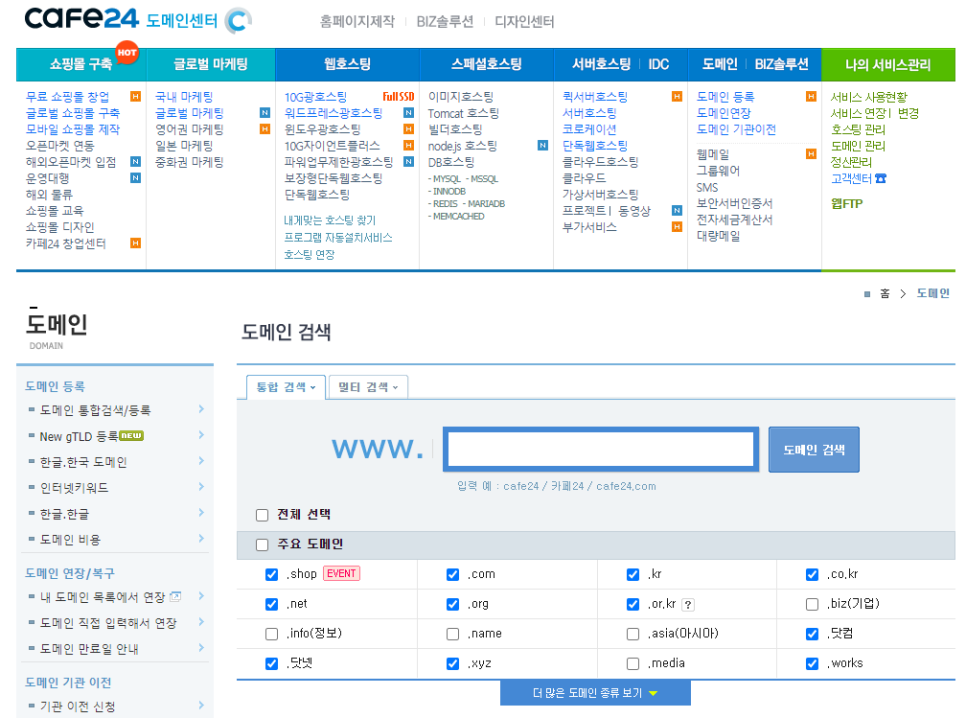This screenshot has height=718, width=966.
Task: Click the H badge next to 영어권 마케팅
Action: [x=265, y=129]
